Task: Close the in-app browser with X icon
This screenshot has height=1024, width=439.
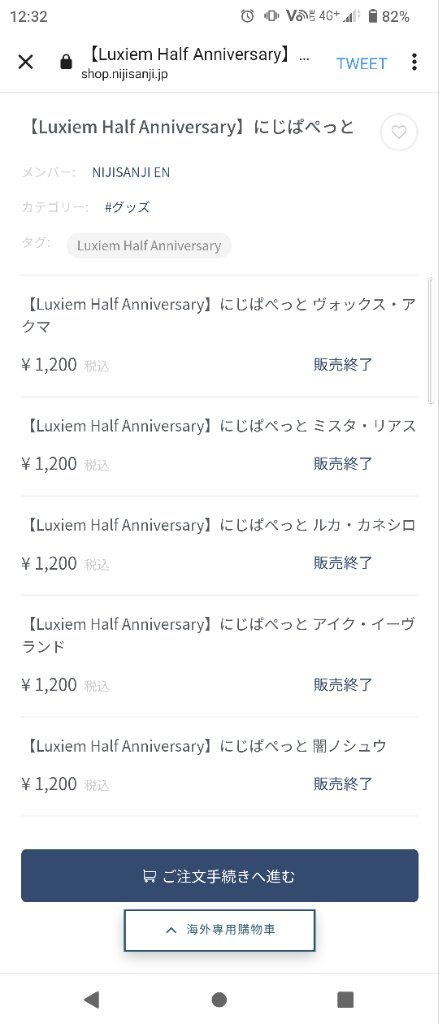Action: [x=25, y=62]
